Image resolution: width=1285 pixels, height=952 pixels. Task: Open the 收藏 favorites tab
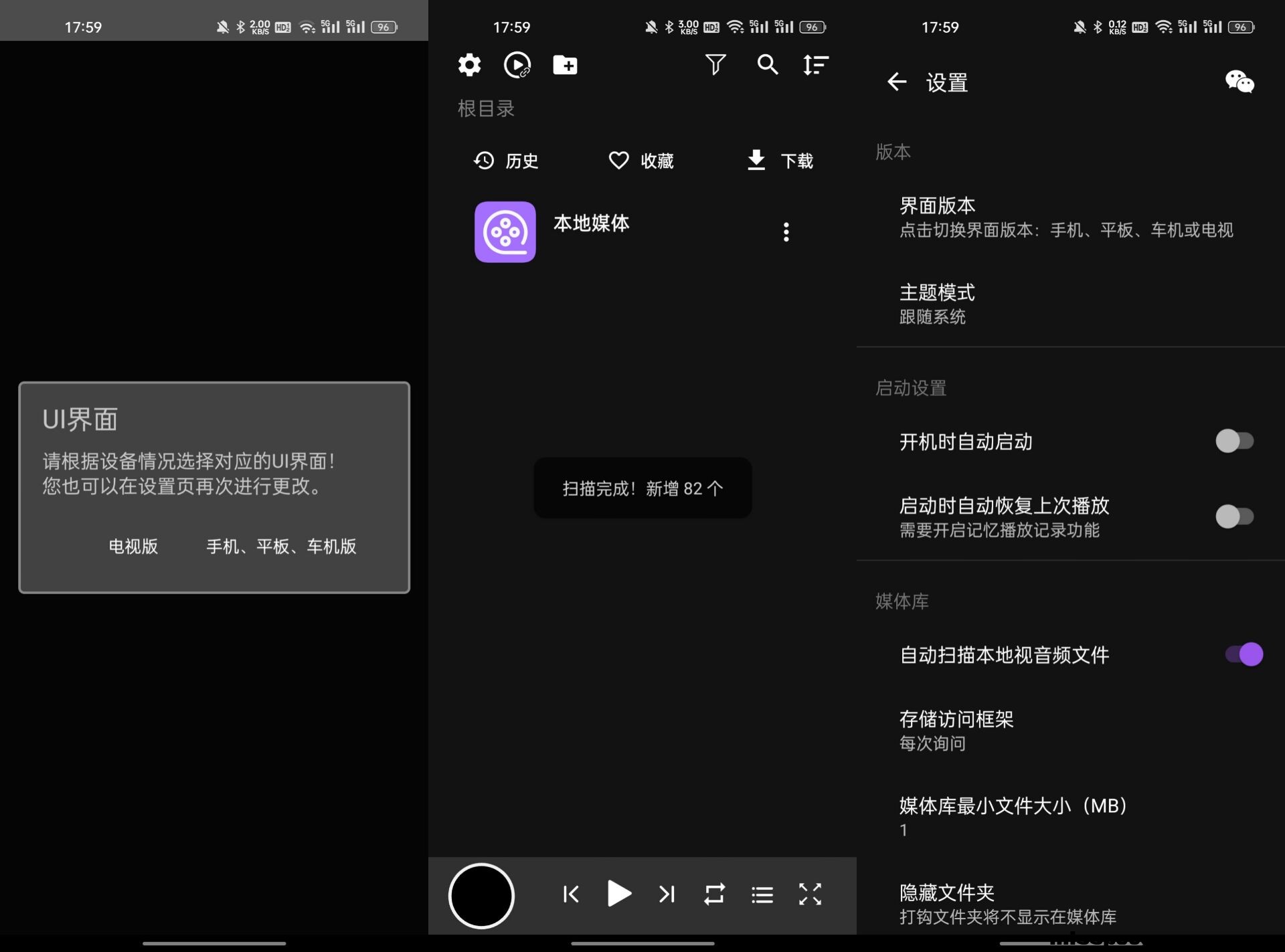641,161
